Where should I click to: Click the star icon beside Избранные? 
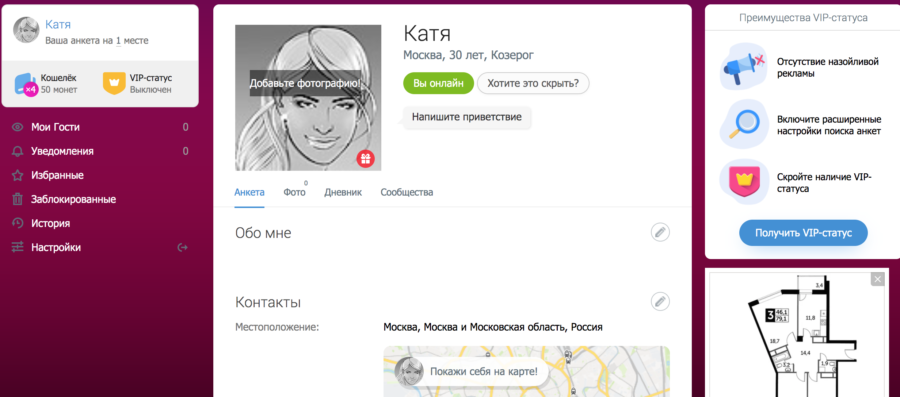point(18,176)
